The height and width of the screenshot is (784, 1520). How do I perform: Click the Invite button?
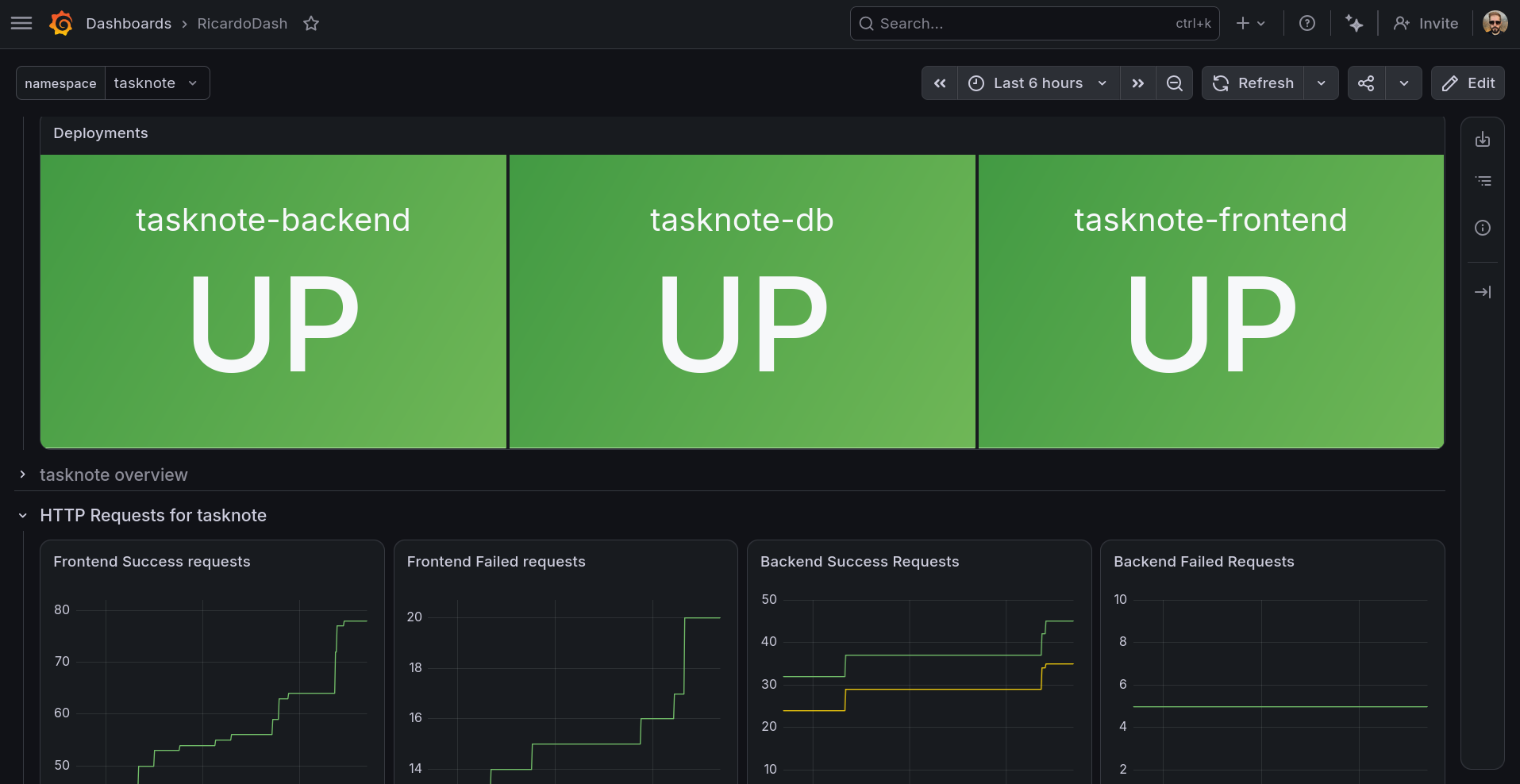coord(1426,24)
